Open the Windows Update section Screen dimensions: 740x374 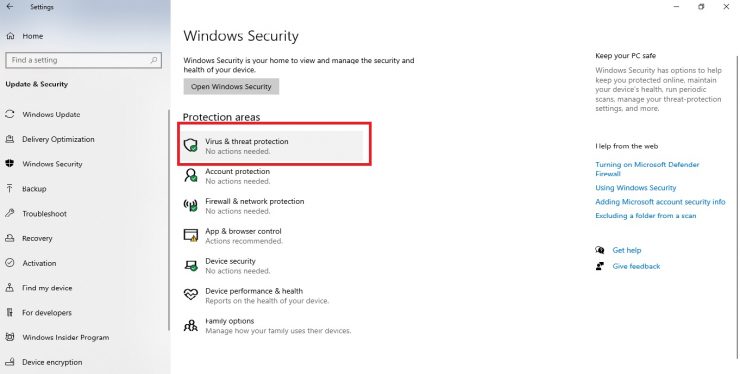point(51,115)
